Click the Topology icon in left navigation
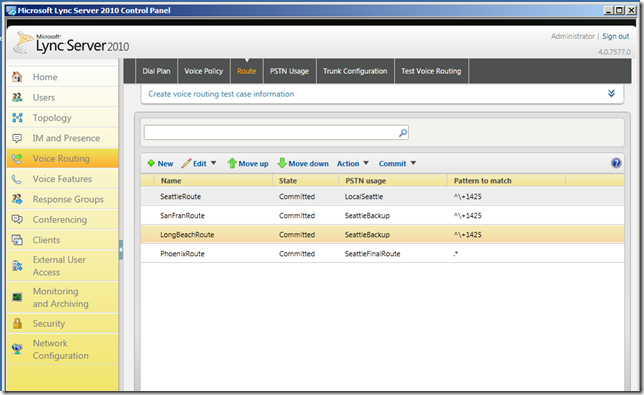Screen dimensions: 644x395 17,117
